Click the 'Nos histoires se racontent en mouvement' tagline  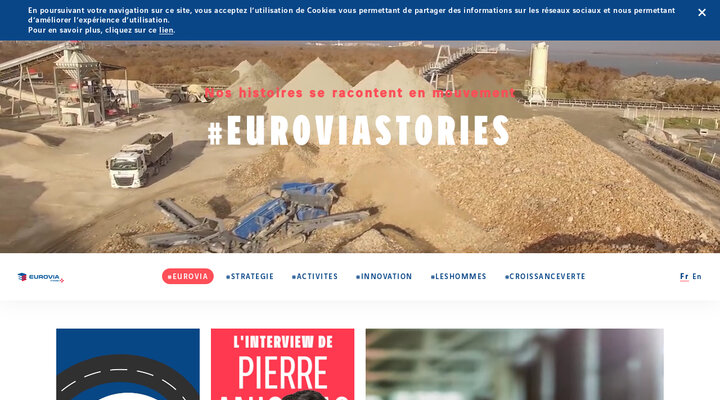coord(360,93)
